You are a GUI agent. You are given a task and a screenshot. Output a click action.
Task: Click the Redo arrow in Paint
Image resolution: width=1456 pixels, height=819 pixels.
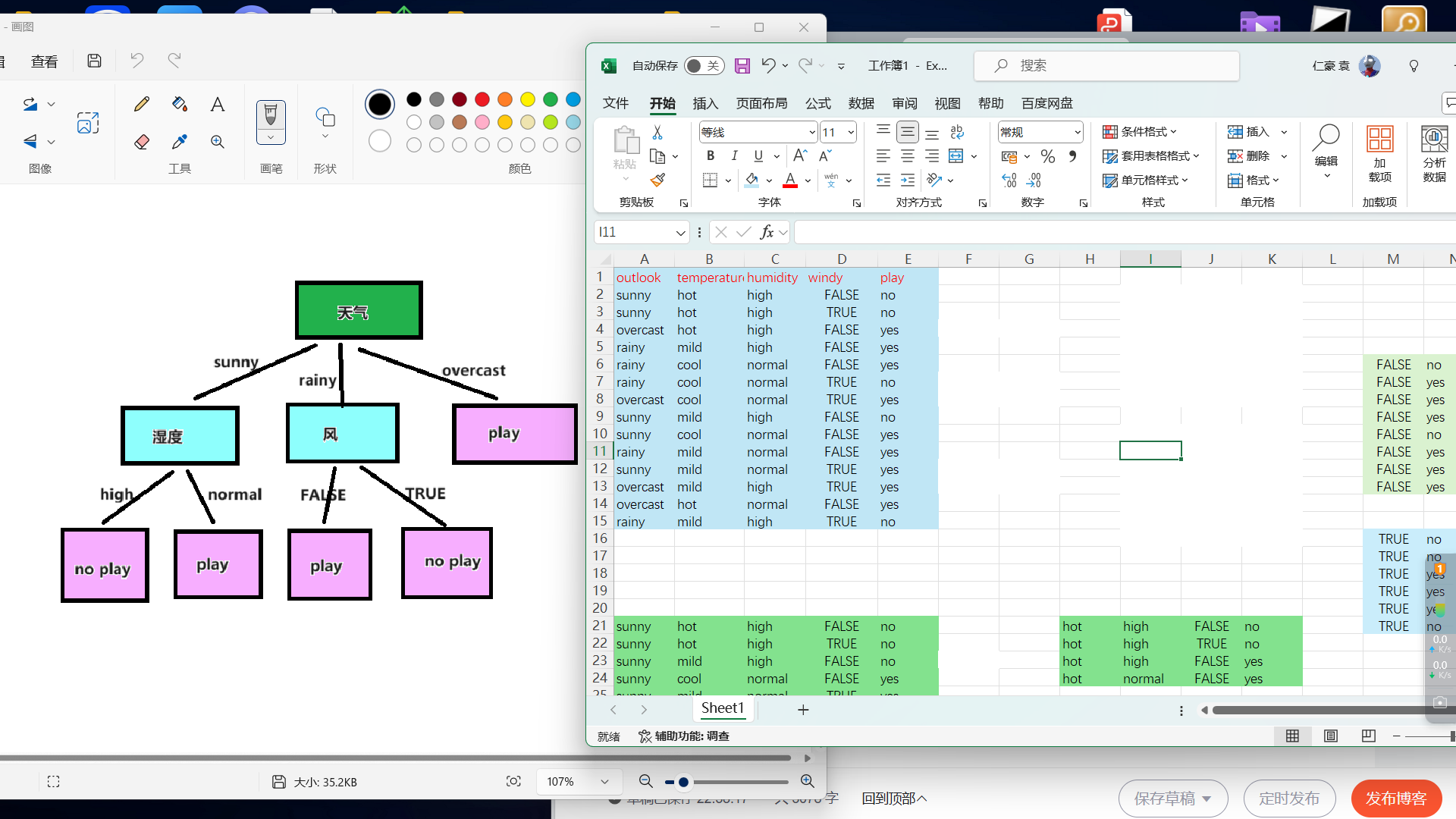point(174,61)
